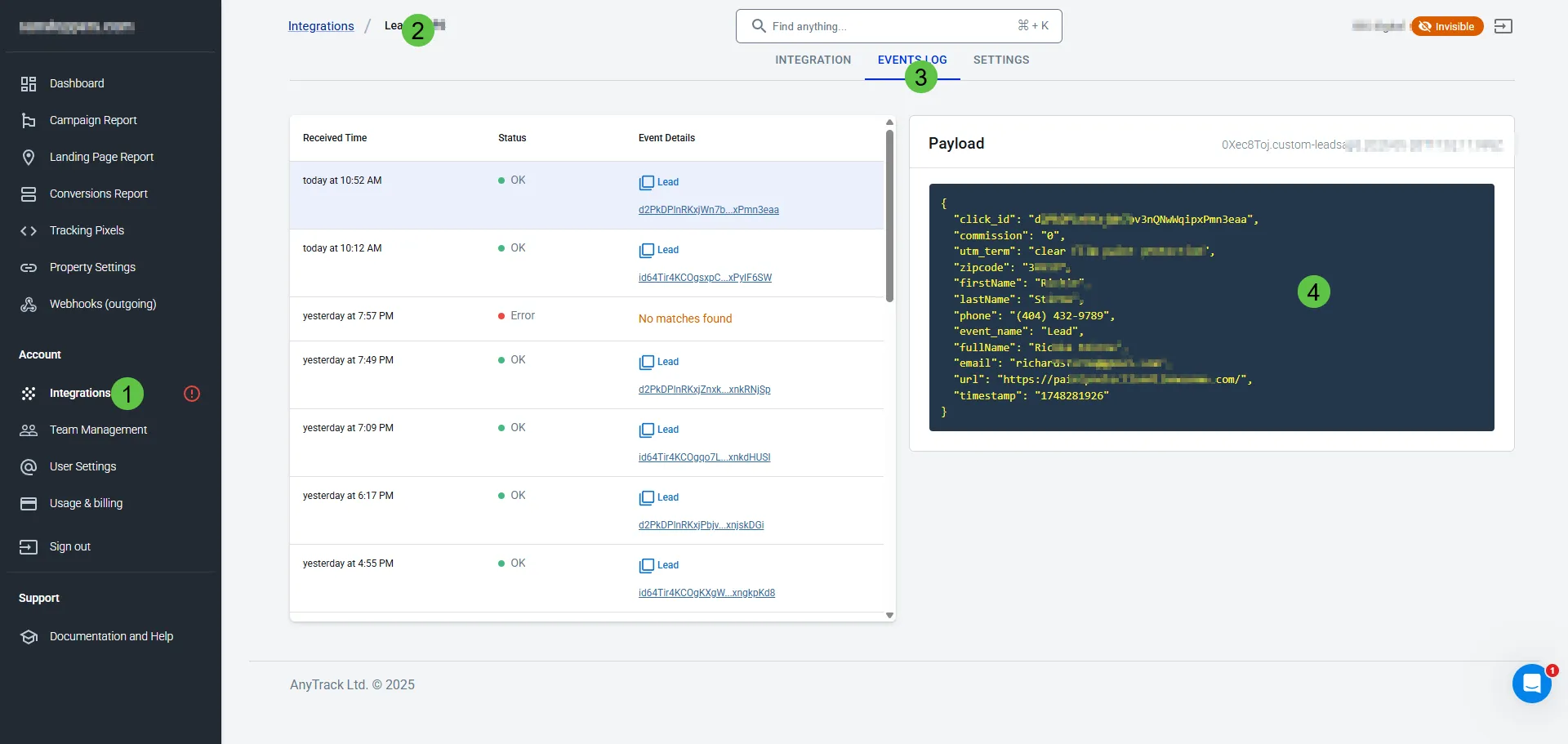Switch to the INTEGRATION tab

coord(813,60)
